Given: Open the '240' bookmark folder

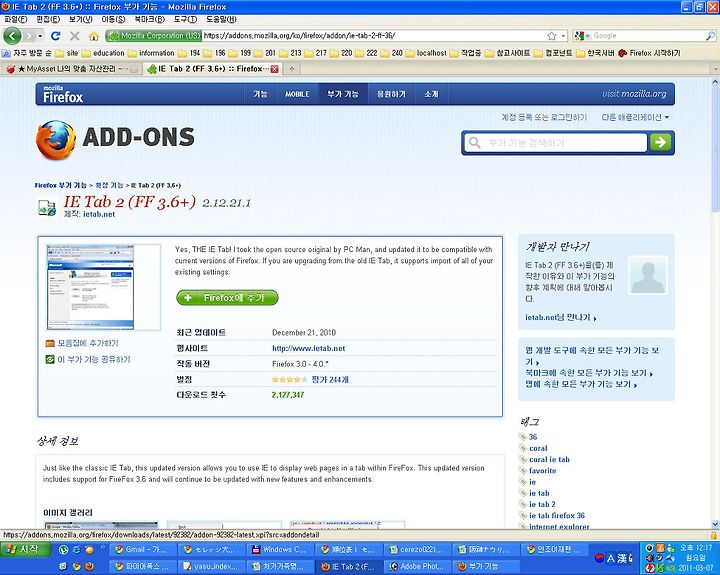Looking at the screenshot, I should [392, 53].
